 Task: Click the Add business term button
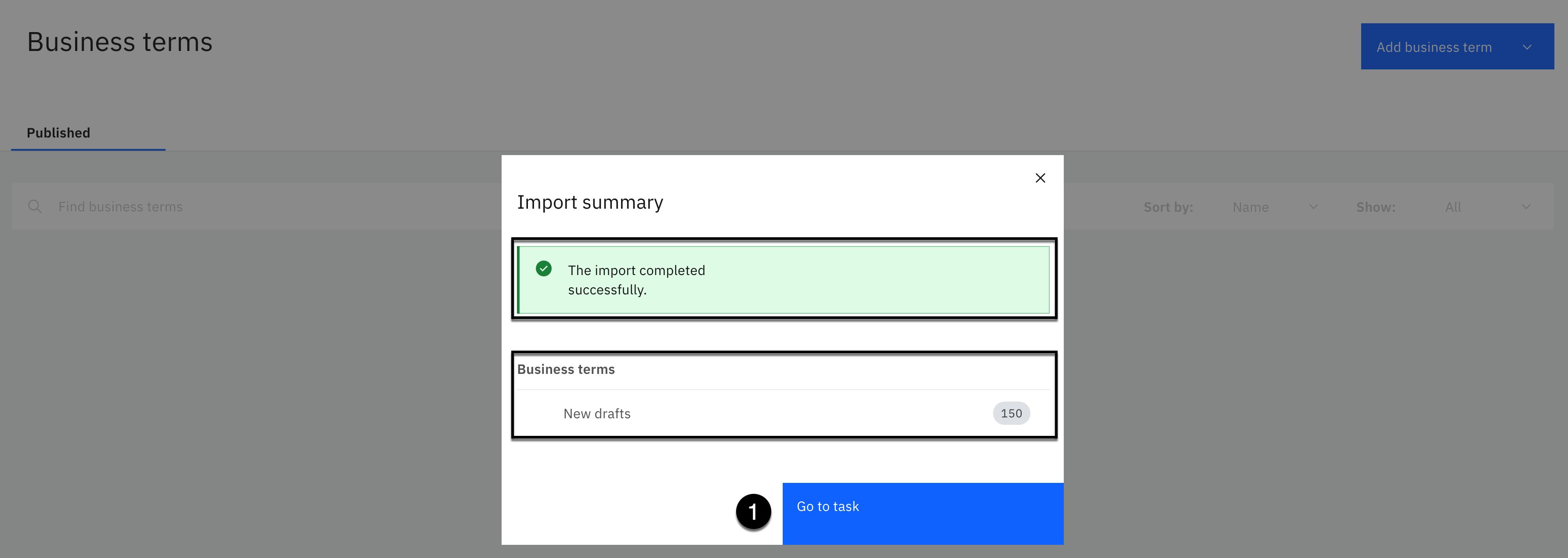[x=1434, y=47]
